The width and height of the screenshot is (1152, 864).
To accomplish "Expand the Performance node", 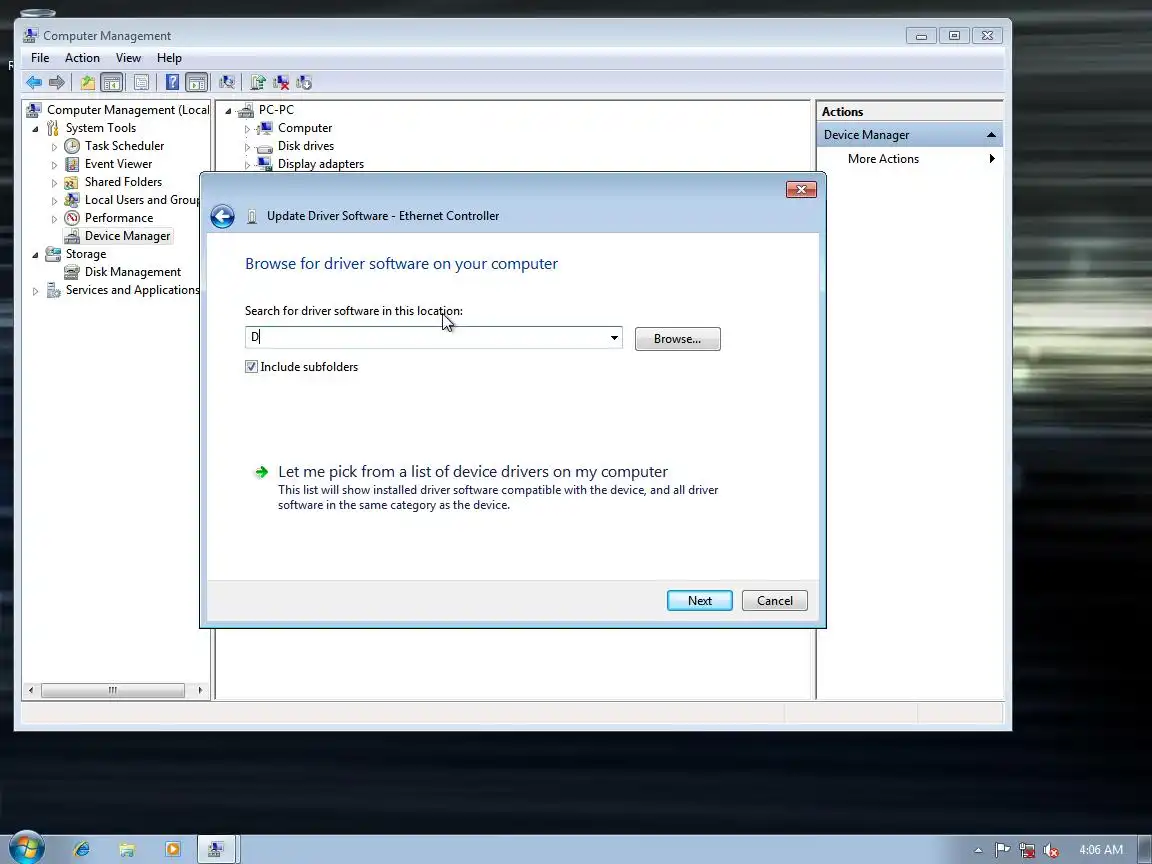I will click(54, 219).
